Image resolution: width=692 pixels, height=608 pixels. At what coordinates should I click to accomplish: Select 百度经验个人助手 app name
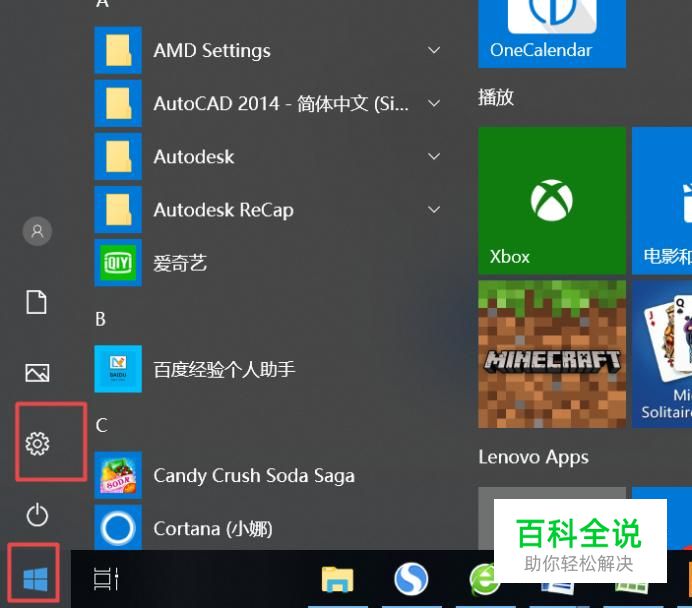click(x=224, y=369)
